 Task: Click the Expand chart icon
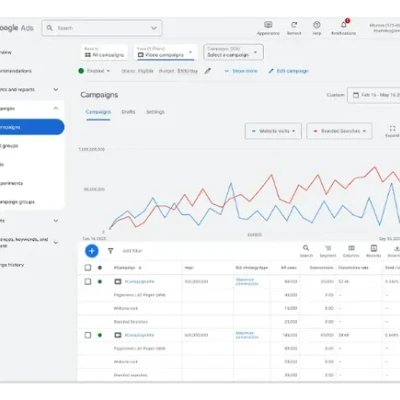[x=392, y=129]
